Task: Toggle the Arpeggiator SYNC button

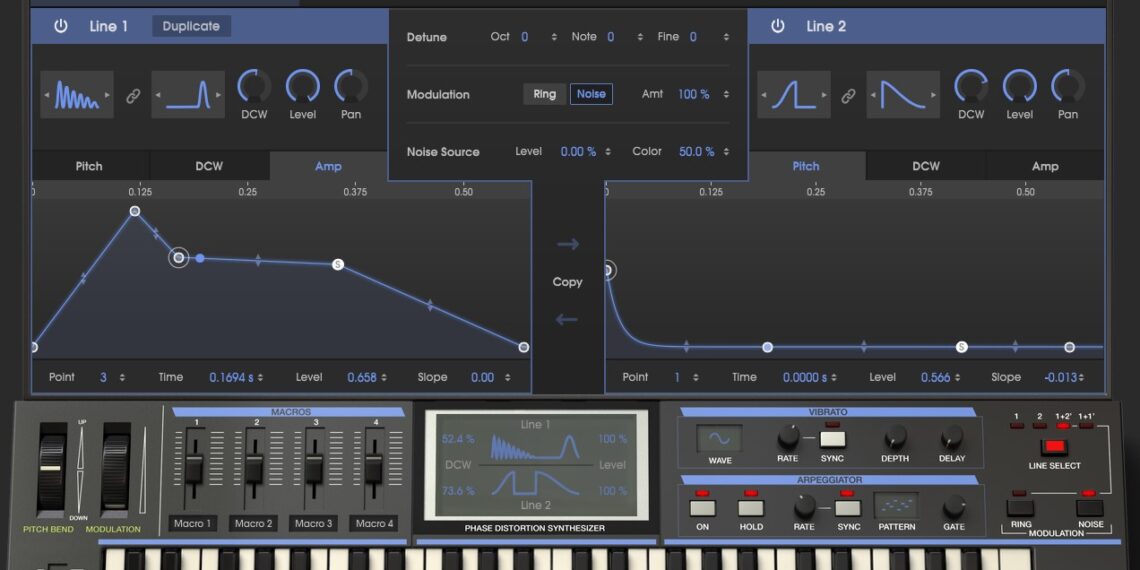Action: point(848,507)
